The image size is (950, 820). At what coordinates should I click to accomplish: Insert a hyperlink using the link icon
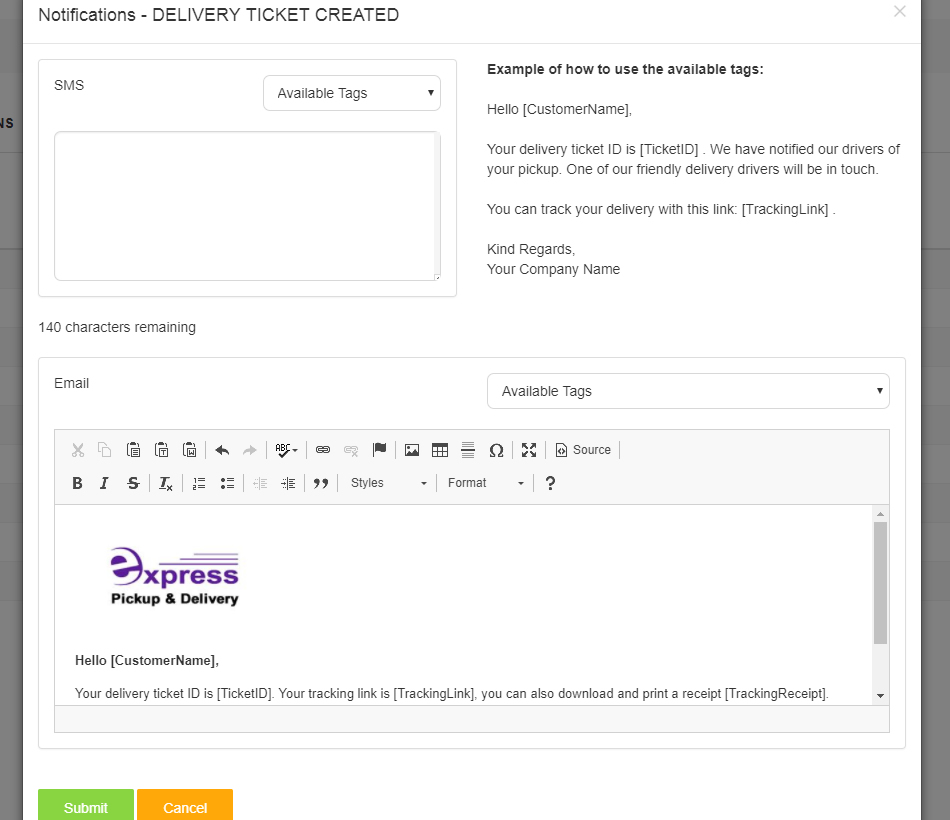click(x=322, y=450)
